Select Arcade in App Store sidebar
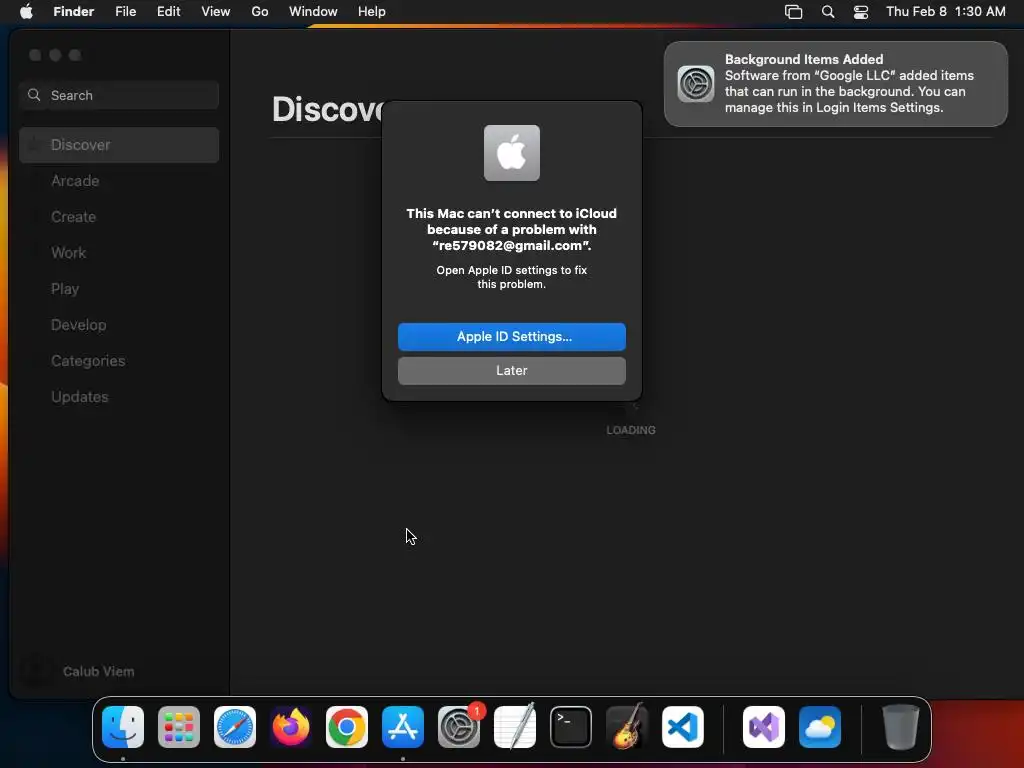The height and width of the screenshot is (768, 1024). pyautogui.click(x=119, y=181)
